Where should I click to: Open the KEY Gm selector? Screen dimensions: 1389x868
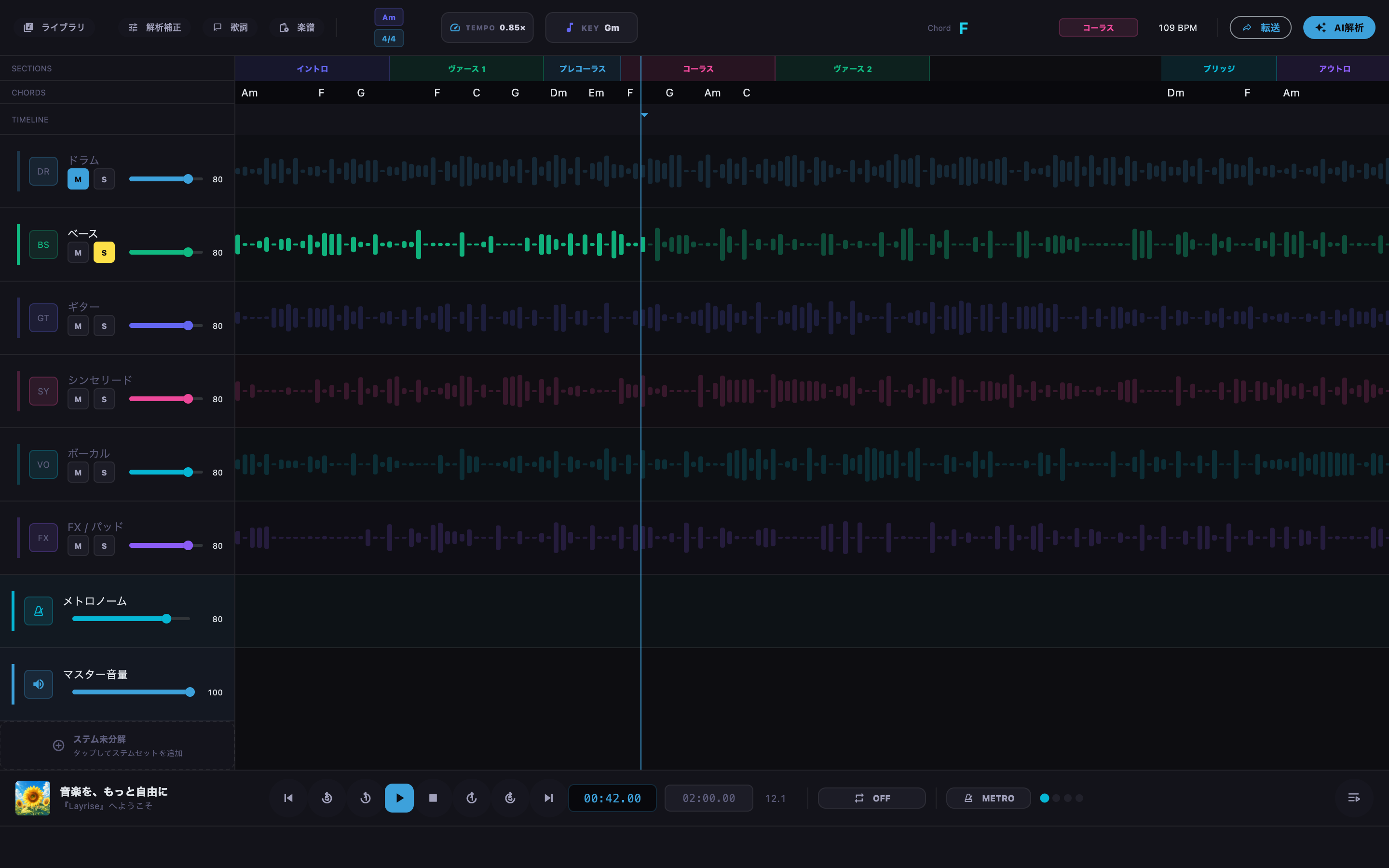pos(591,27)
